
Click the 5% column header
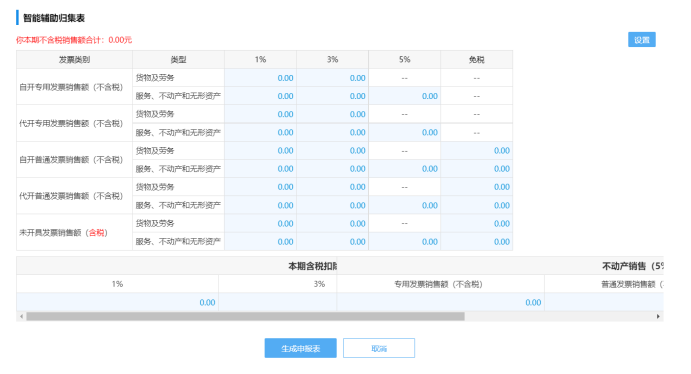405,59
